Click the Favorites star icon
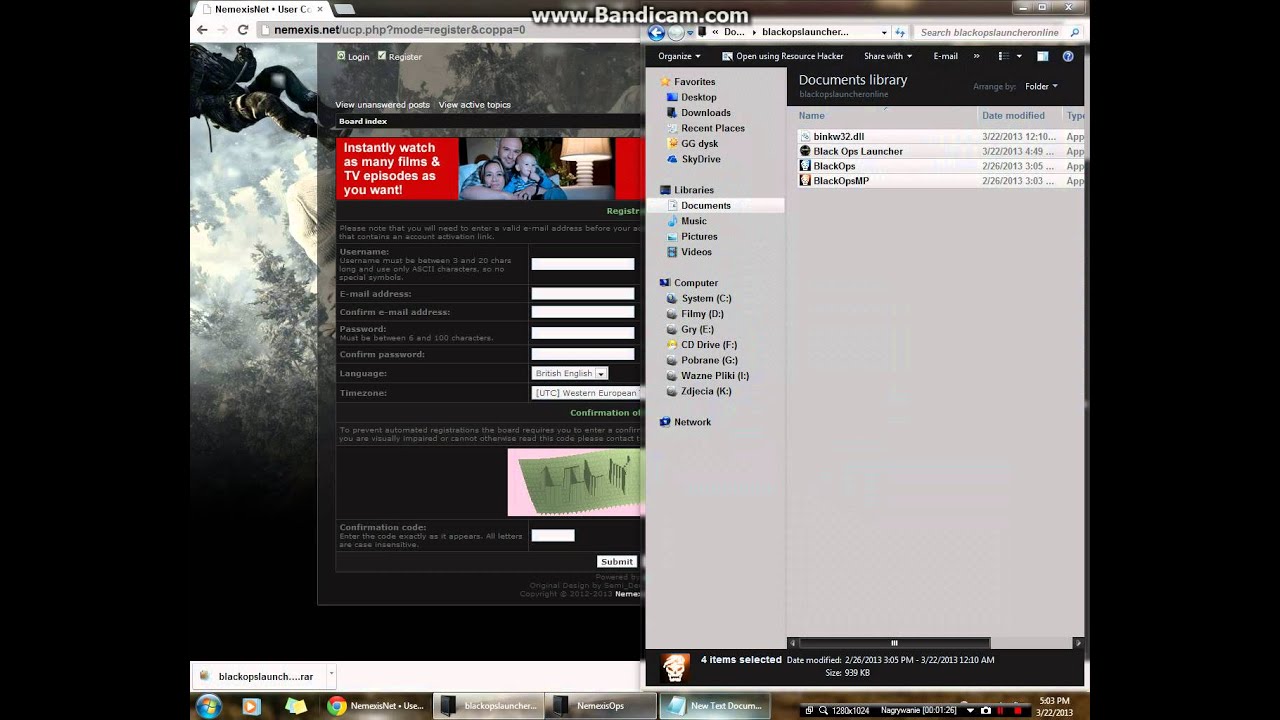 (x=665, y=81)
